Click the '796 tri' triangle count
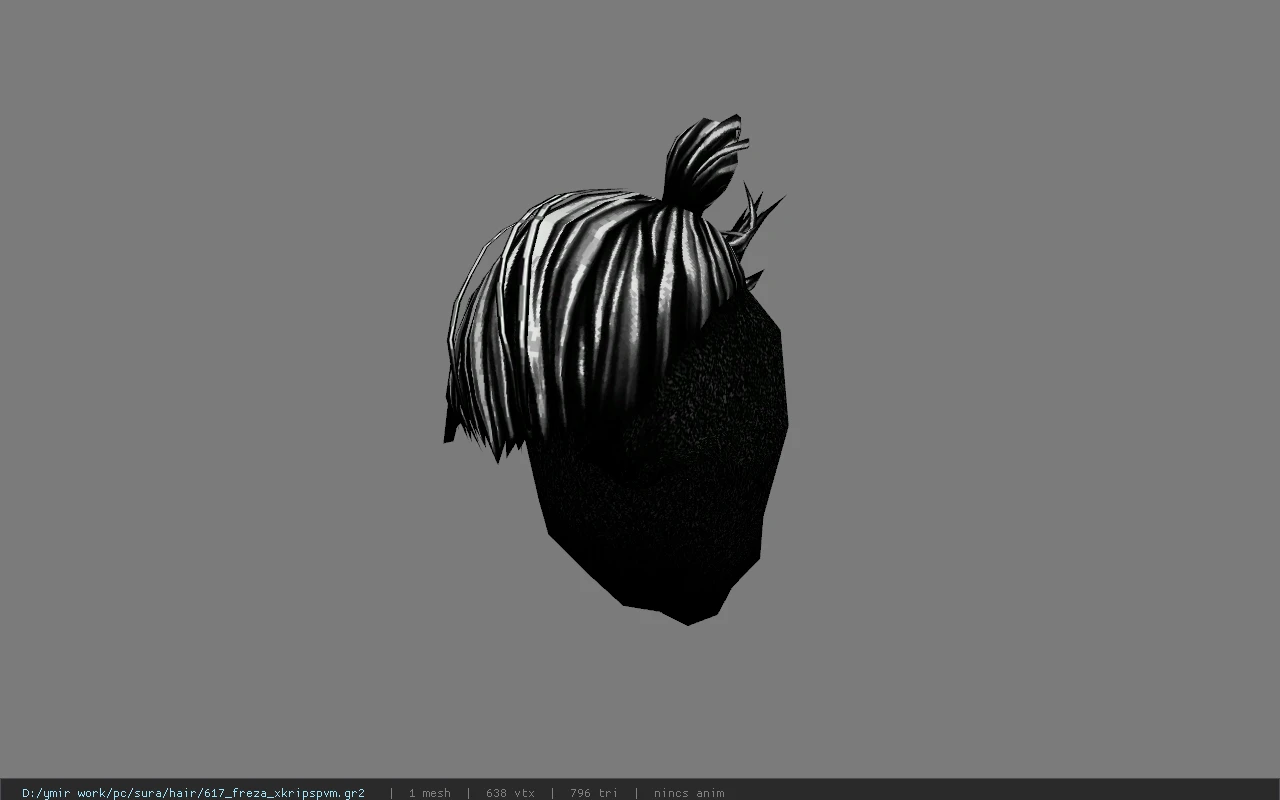1280x800 pixels. [594, 793]
